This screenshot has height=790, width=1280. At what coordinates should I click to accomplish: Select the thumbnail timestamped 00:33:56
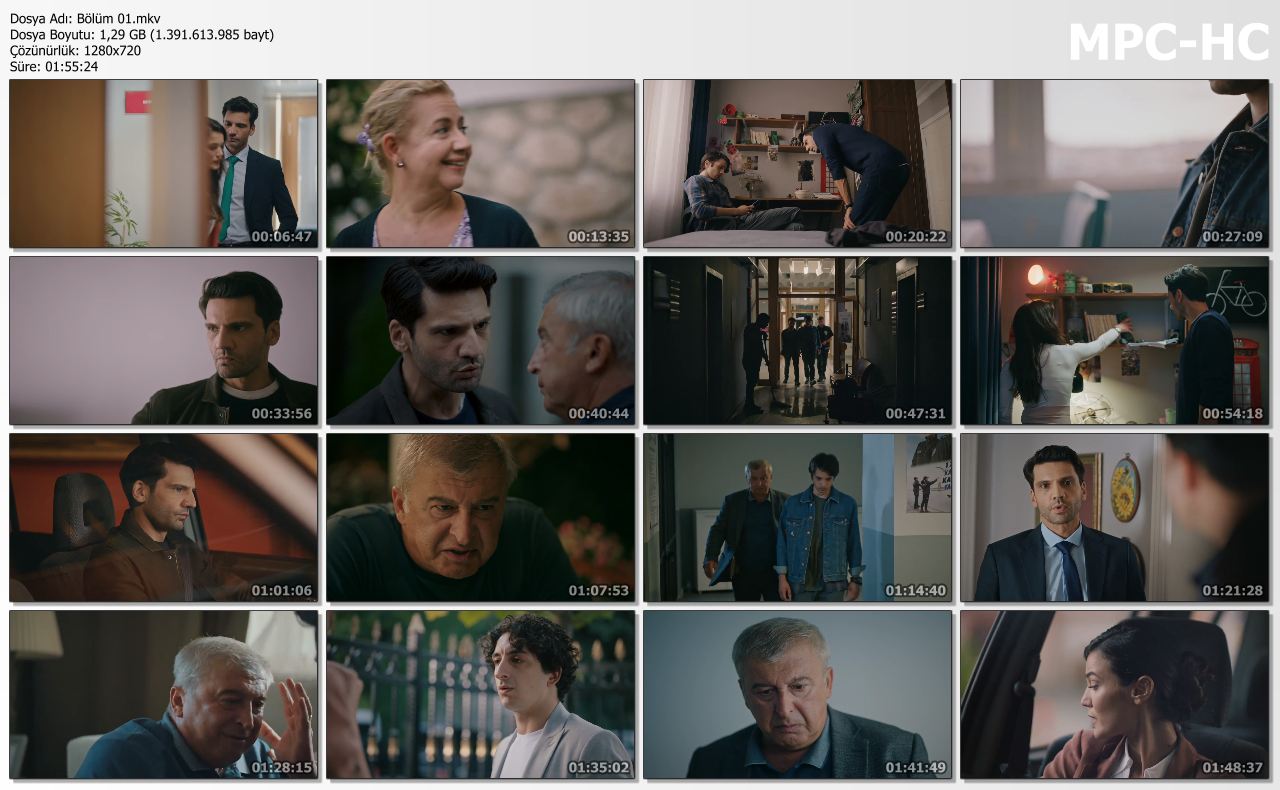pos(163,340)
